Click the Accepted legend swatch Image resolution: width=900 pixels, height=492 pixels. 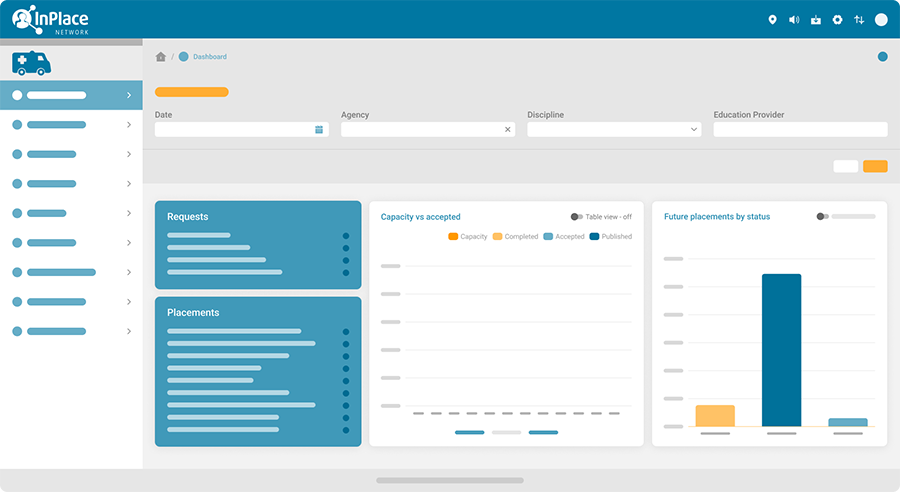[548, 237]
